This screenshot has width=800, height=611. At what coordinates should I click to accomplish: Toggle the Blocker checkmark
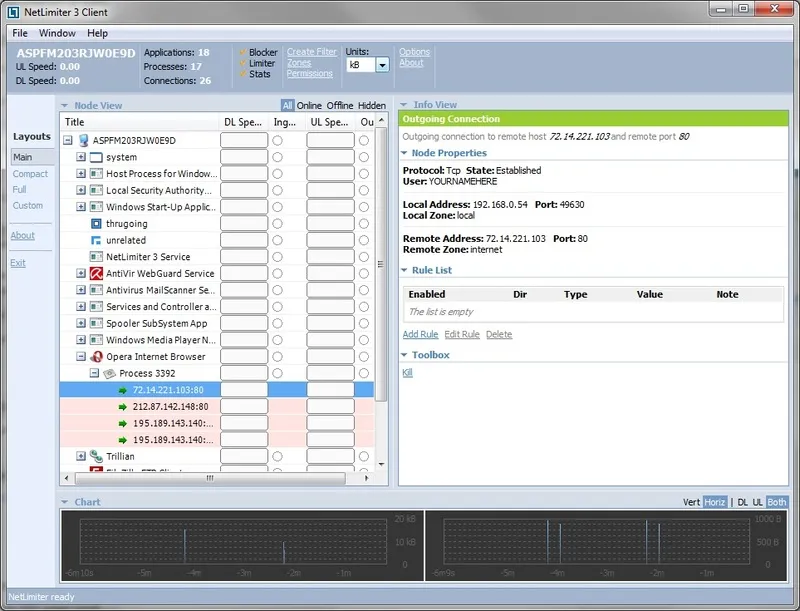243,52
